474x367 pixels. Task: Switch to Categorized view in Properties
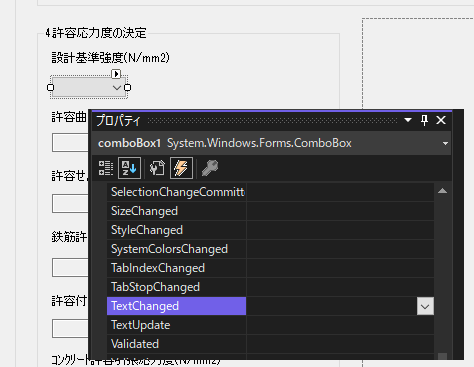coord(106,168)
